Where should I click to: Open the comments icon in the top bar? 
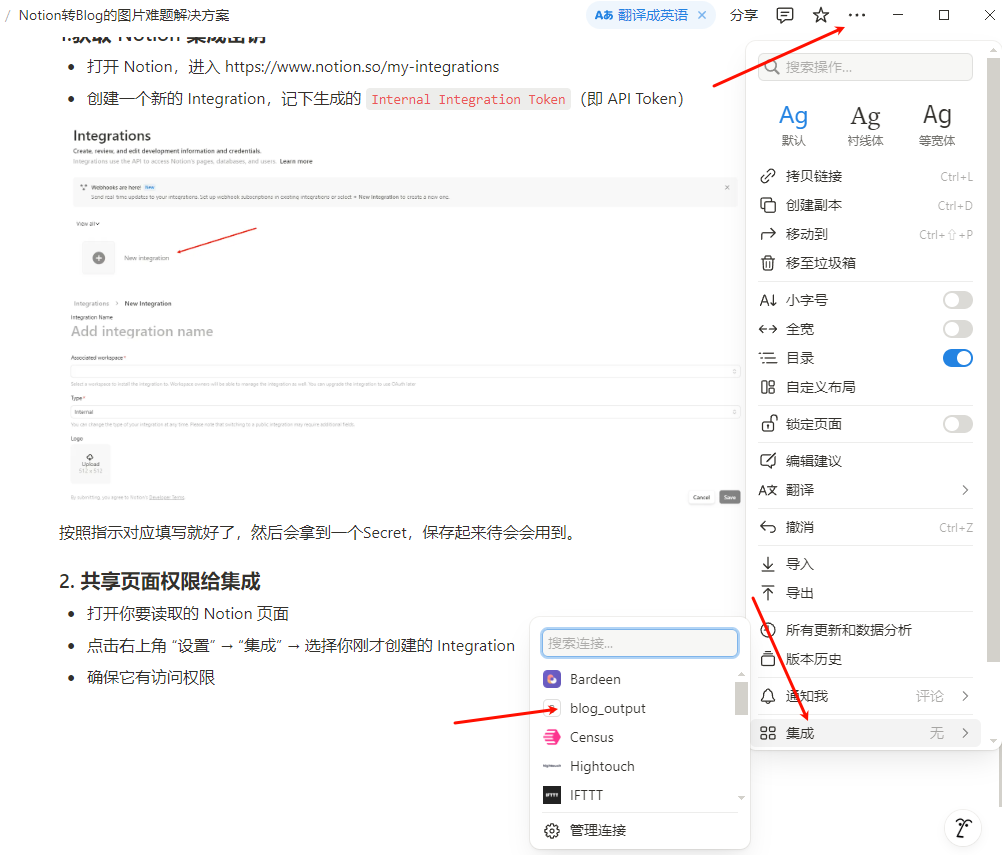pos(784,15)
